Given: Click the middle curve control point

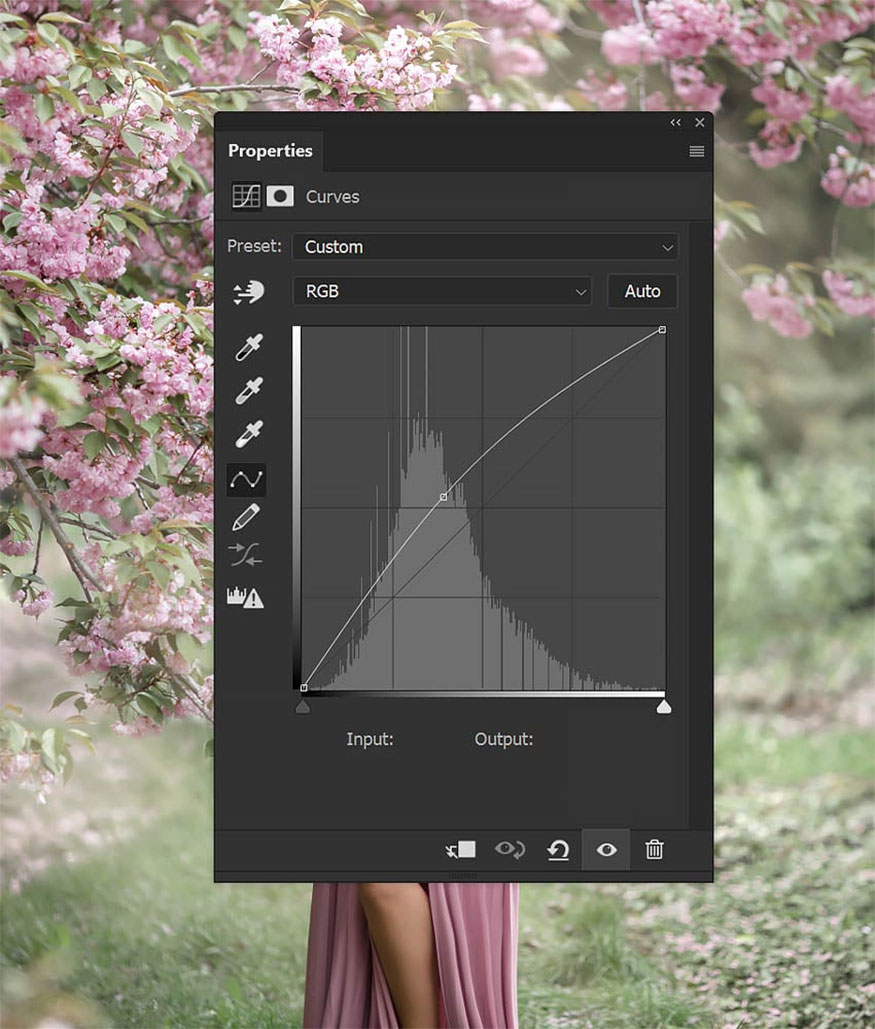Looking at the screenshot, I should click(444, 497).
